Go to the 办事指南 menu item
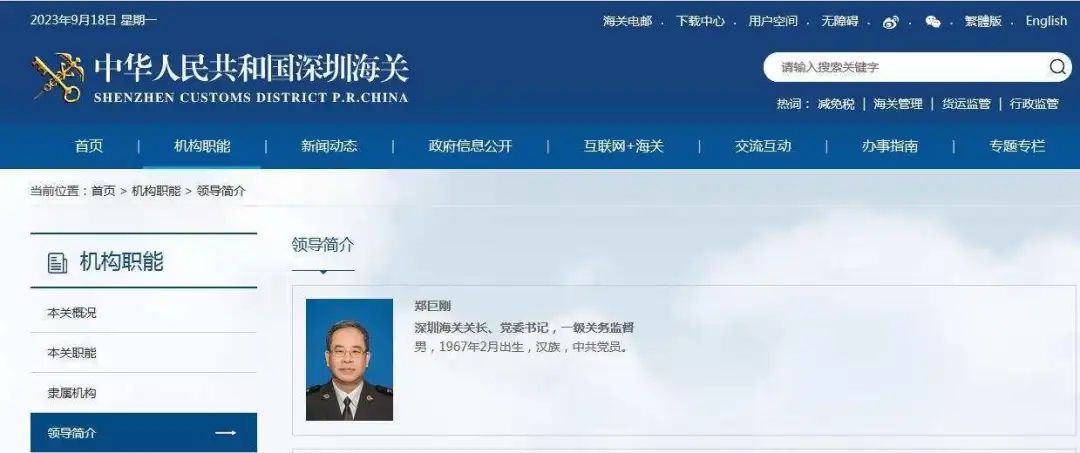Viewport: 1080px width, 453px height. tap(890, 146)
